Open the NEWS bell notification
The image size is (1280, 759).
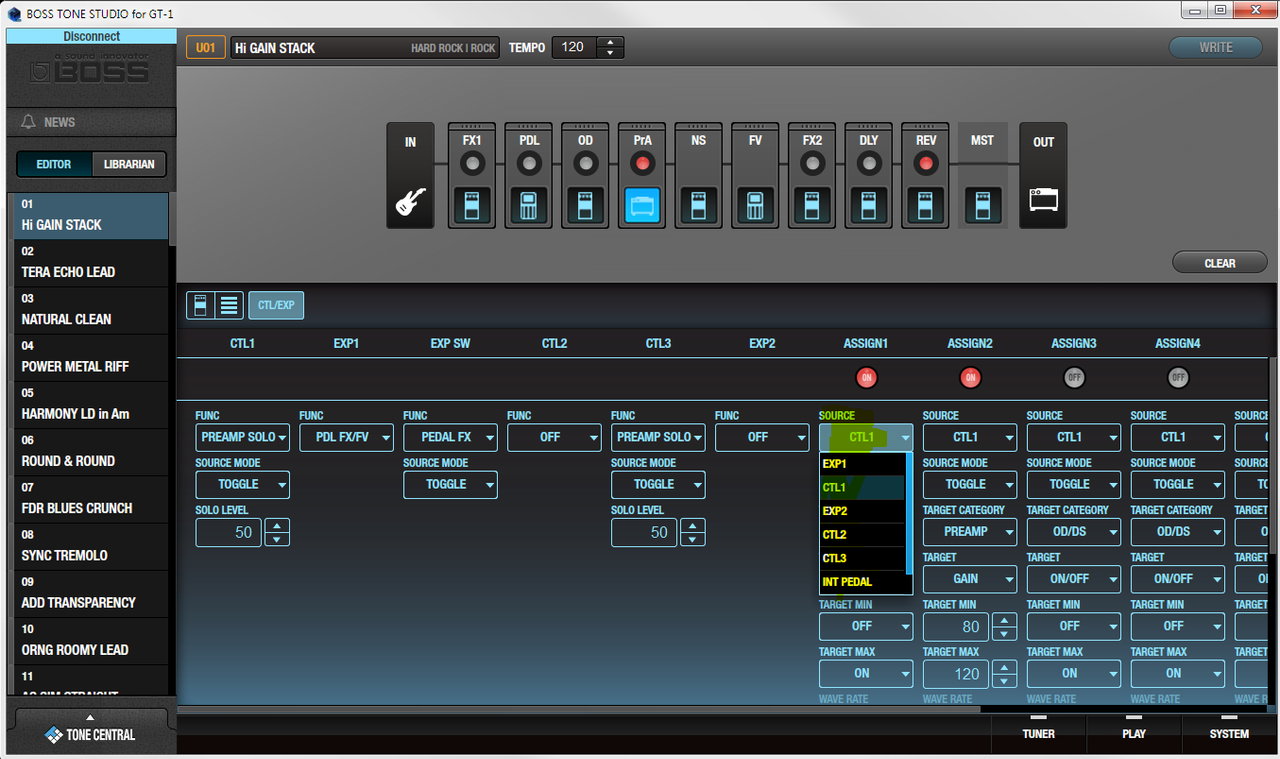click(28, 122)
